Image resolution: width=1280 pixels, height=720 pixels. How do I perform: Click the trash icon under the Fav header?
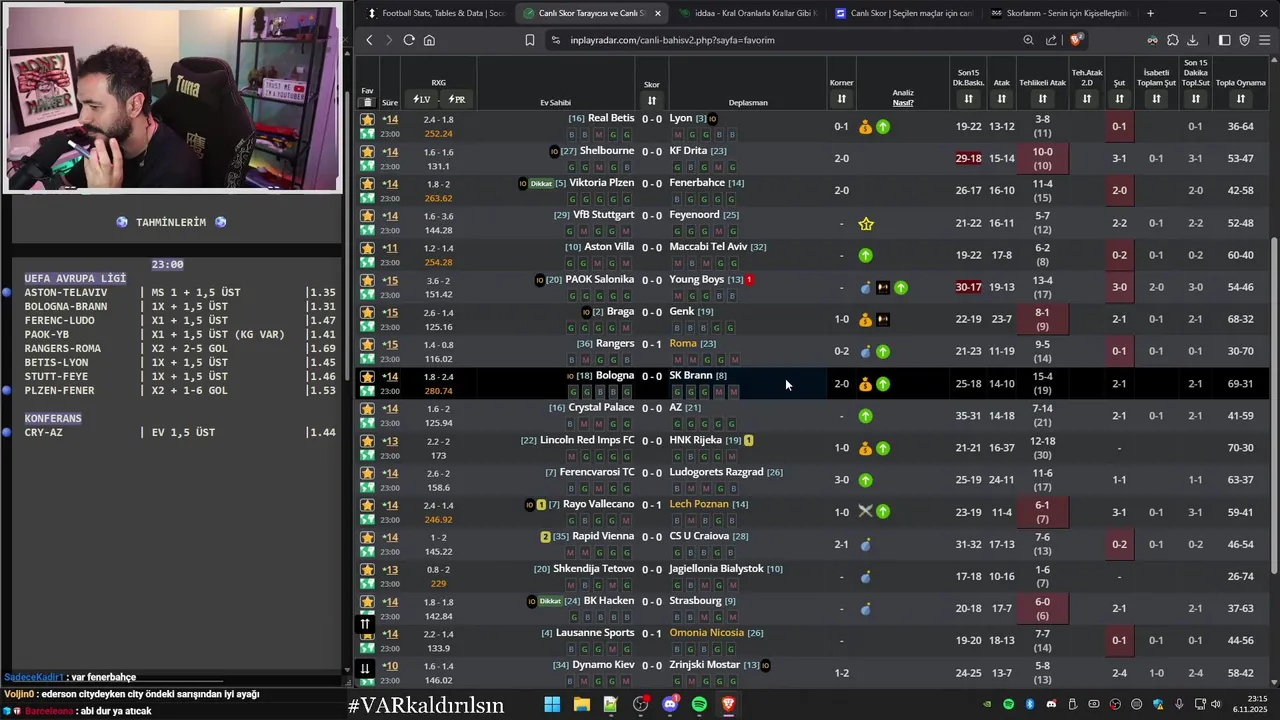(367, 102)
